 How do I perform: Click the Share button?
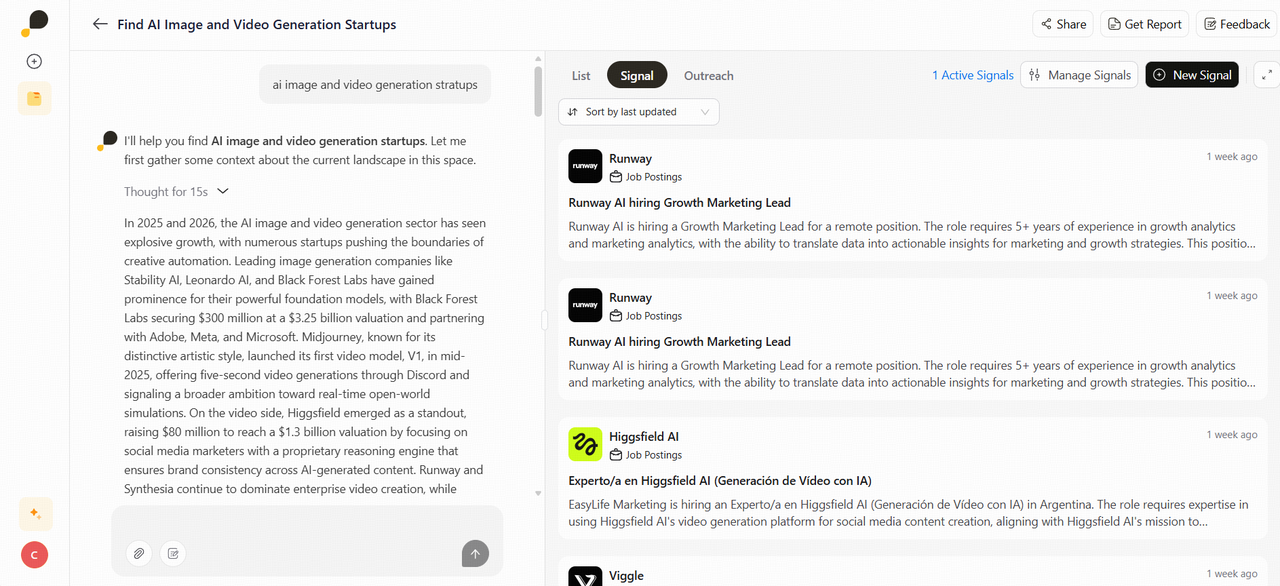pos(1062,24)
